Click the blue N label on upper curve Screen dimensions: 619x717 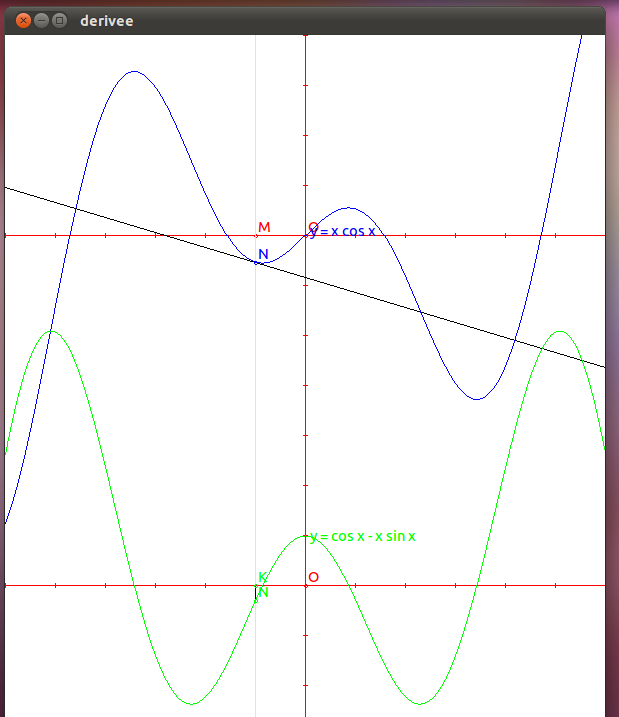click(263, 254)
